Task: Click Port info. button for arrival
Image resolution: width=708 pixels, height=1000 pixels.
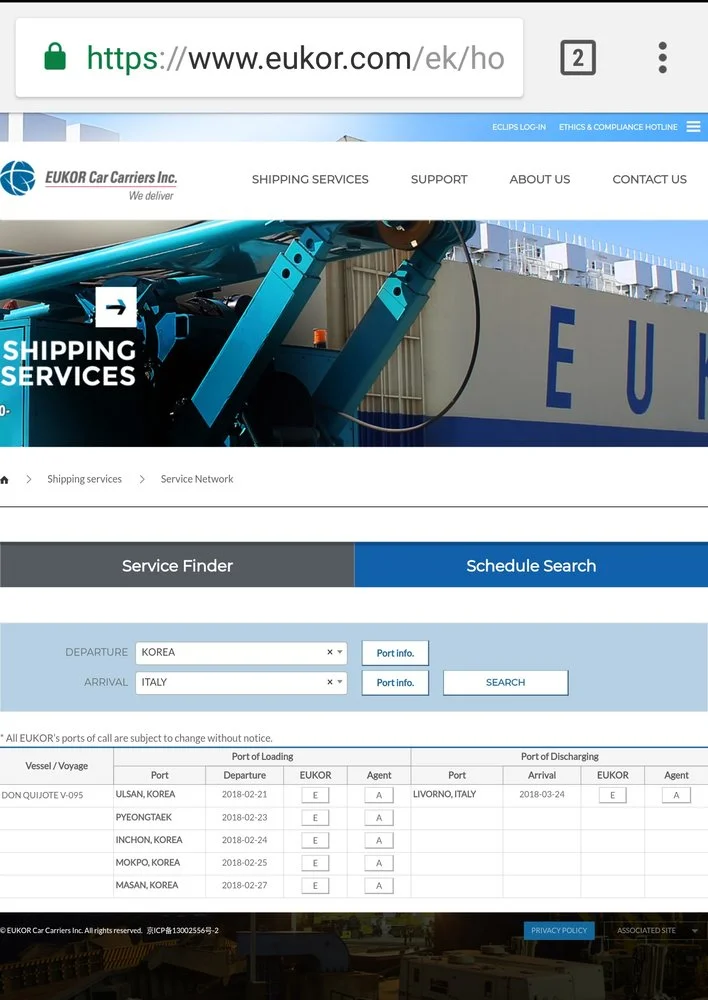Action: (395, 682)
